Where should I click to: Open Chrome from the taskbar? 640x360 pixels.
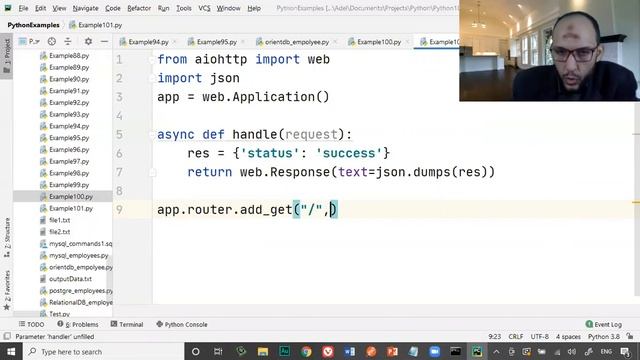tap(306, 351)
